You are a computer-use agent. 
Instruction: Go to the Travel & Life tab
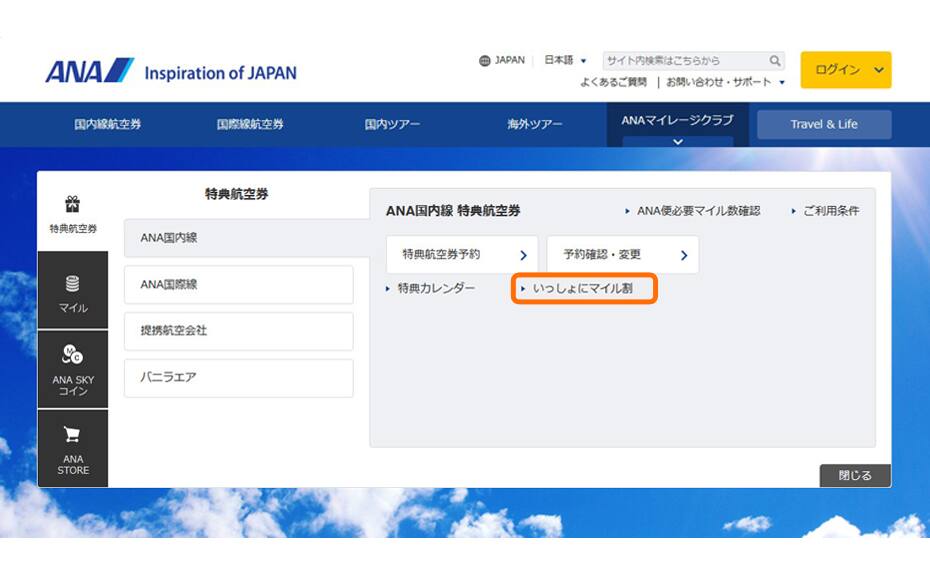823,125
